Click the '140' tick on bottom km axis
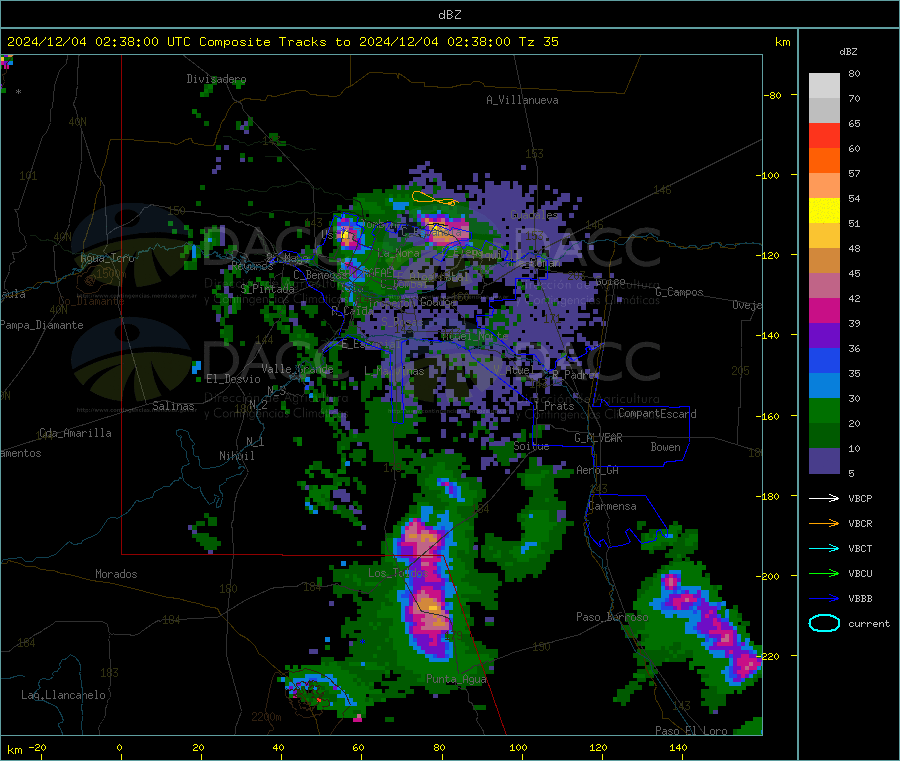Image resolution: width=900 pixels, height=761 pixels. coord(678,747)
